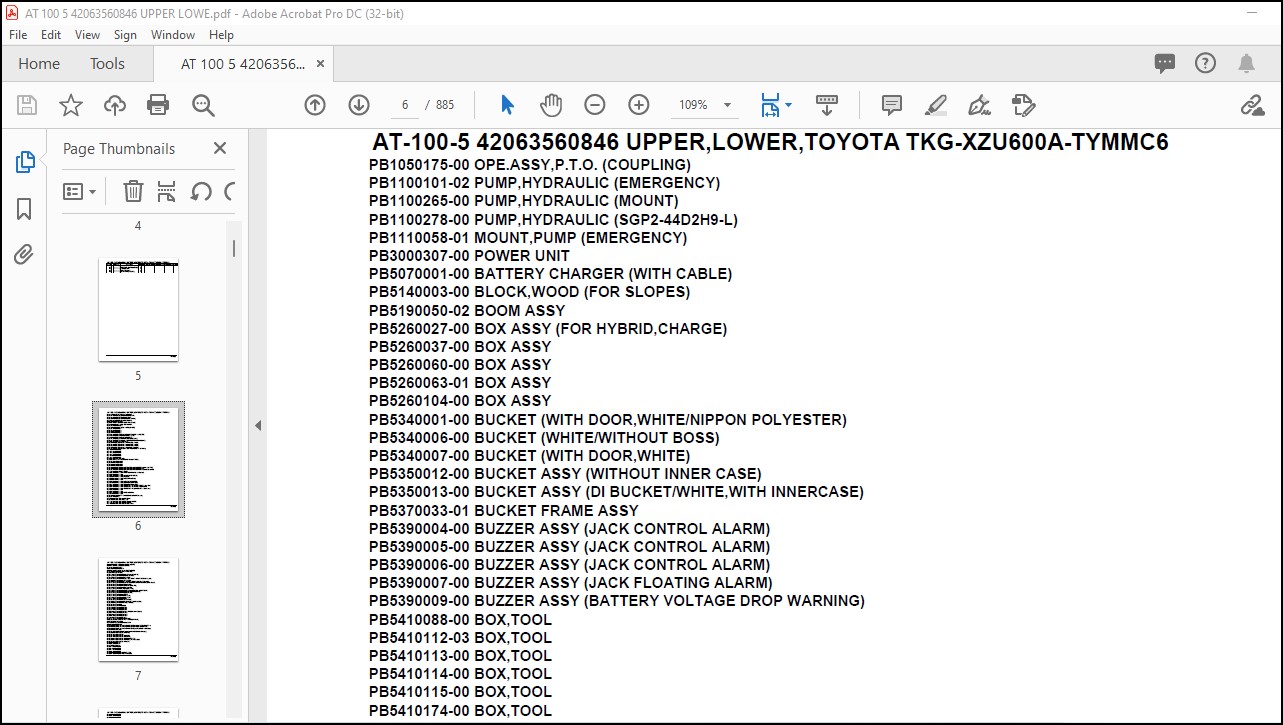Image resolution: width=1283 pixels, height=725 pixels.
Task: Switch to the Tools tab
Action: tap(107, 63)
